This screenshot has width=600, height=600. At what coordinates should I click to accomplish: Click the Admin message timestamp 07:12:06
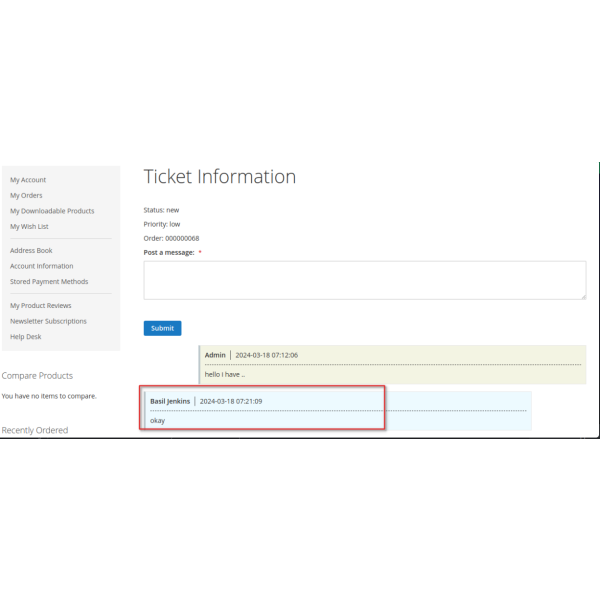click(266, 355)
